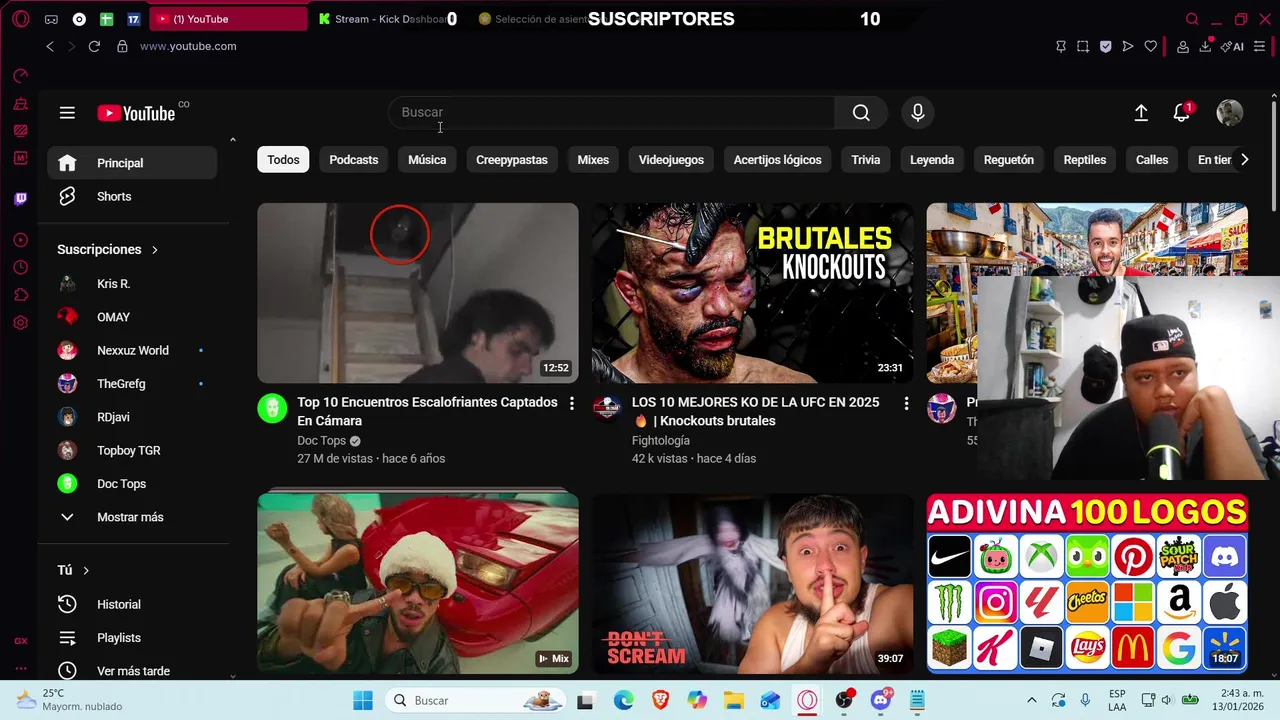
Task: Open Kris R. subscription channel
Action: (x=132, y=284)
